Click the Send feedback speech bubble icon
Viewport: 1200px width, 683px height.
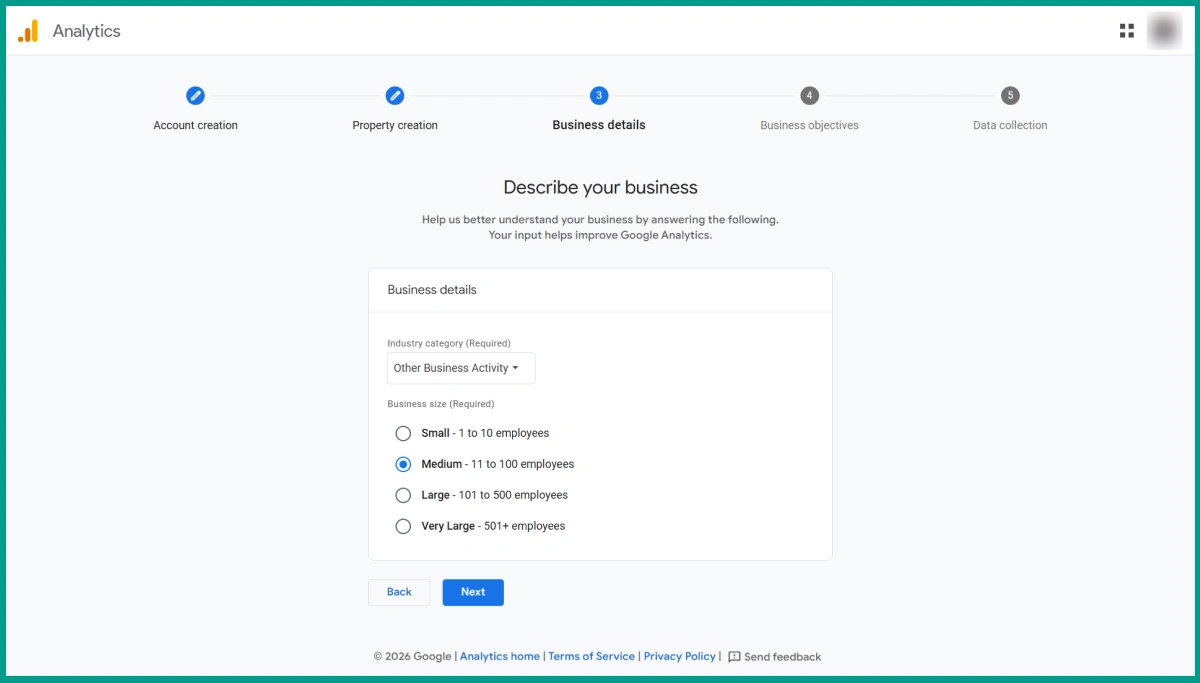point(735,657)
